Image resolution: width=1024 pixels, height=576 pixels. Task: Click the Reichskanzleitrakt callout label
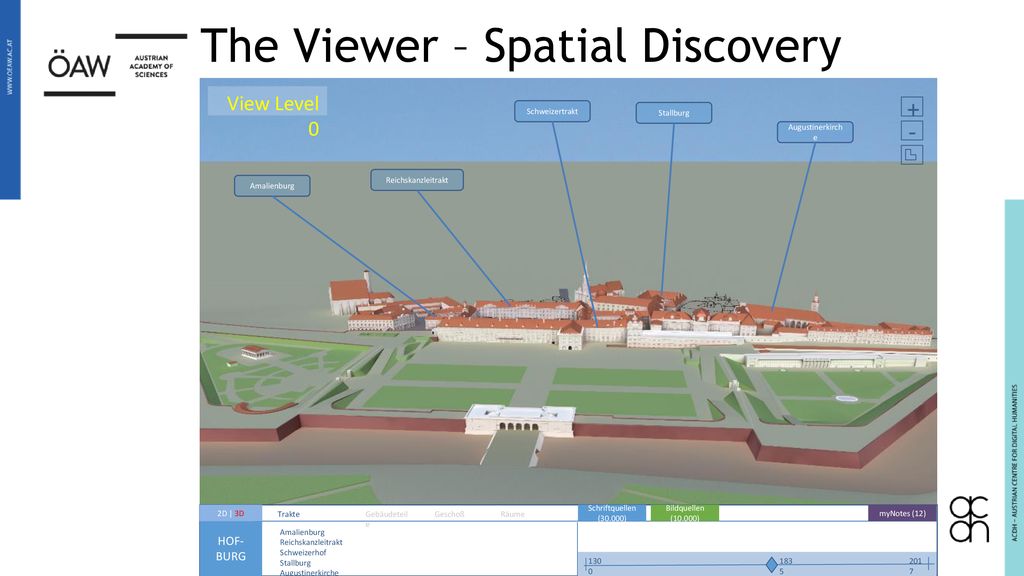click(x=417, y=180)
